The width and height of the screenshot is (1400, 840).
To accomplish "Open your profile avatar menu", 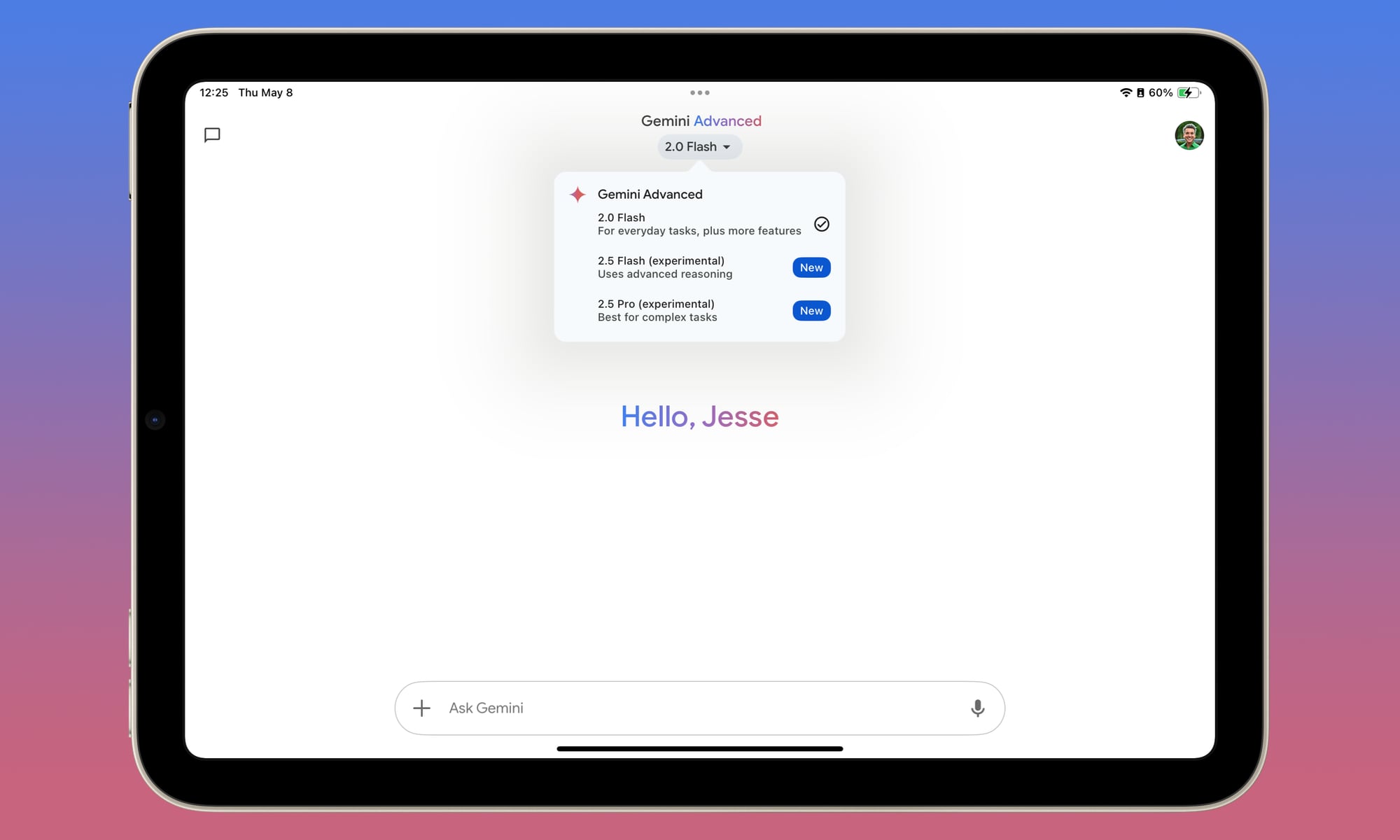I will (1189, 136).
